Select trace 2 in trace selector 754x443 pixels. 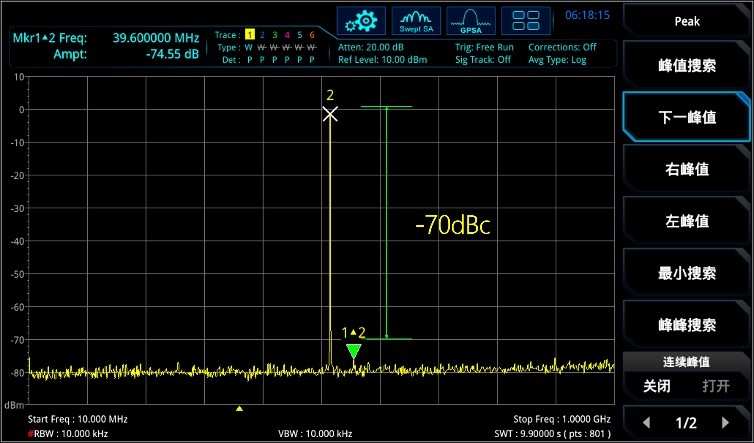point(262,35)
